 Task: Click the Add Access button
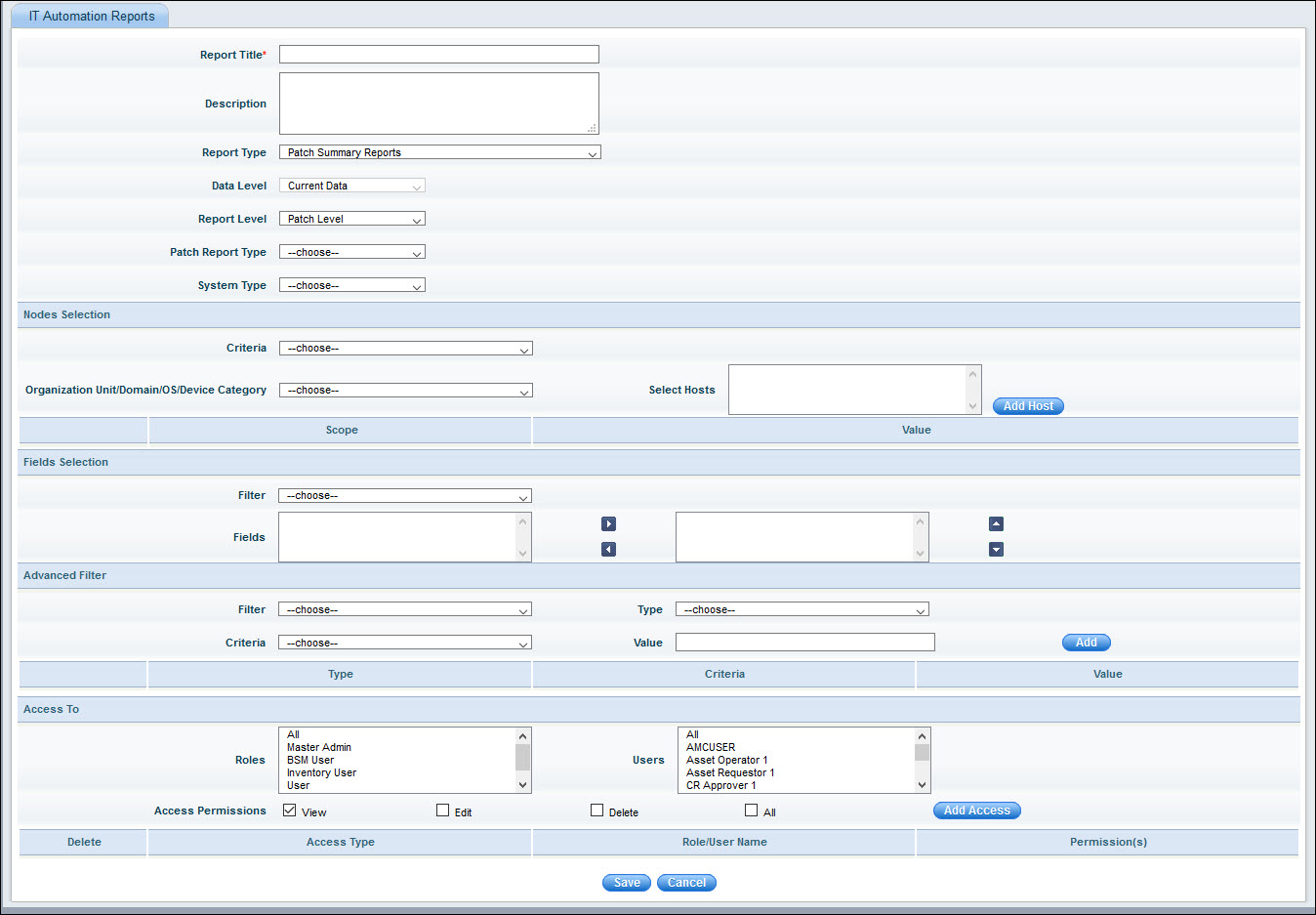pyautogui.click(x=976, y=810)
